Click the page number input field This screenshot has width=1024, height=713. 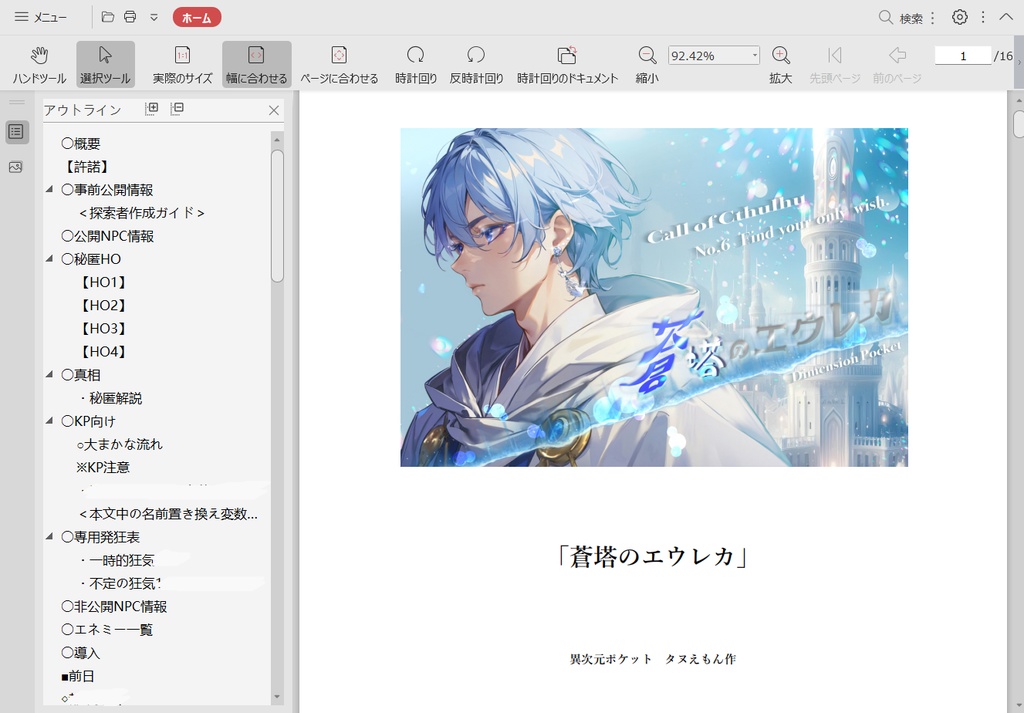[962, 55]
